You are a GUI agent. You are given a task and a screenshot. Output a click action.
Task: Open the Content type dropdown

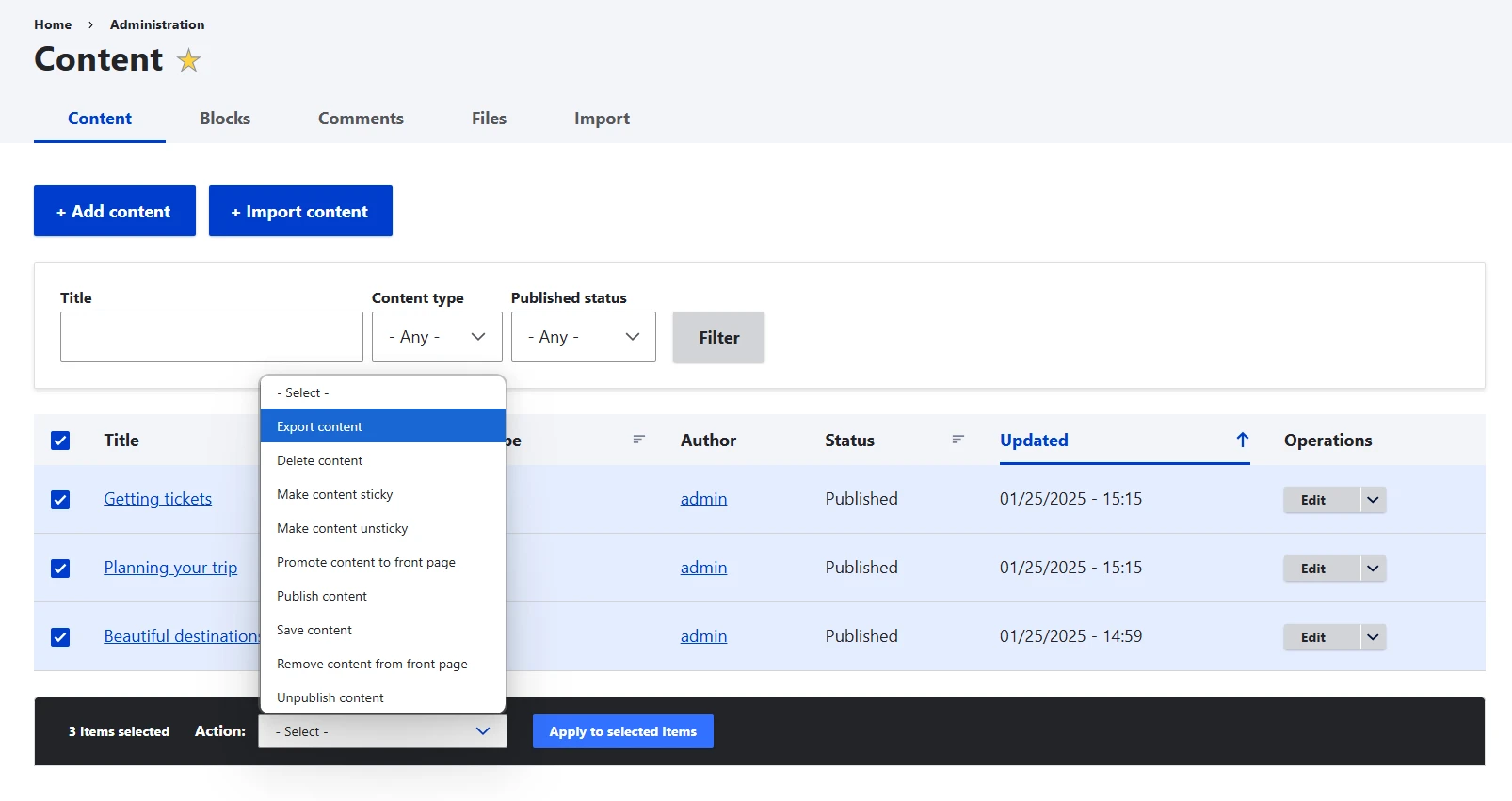click(x=437, y=337)
